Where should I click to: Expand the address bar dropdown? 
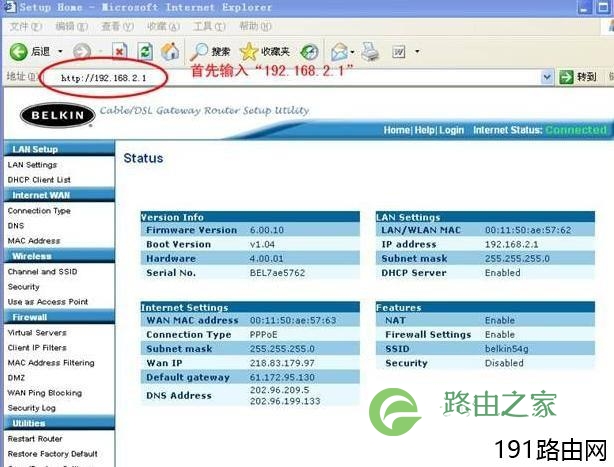[x=547, y=77]
